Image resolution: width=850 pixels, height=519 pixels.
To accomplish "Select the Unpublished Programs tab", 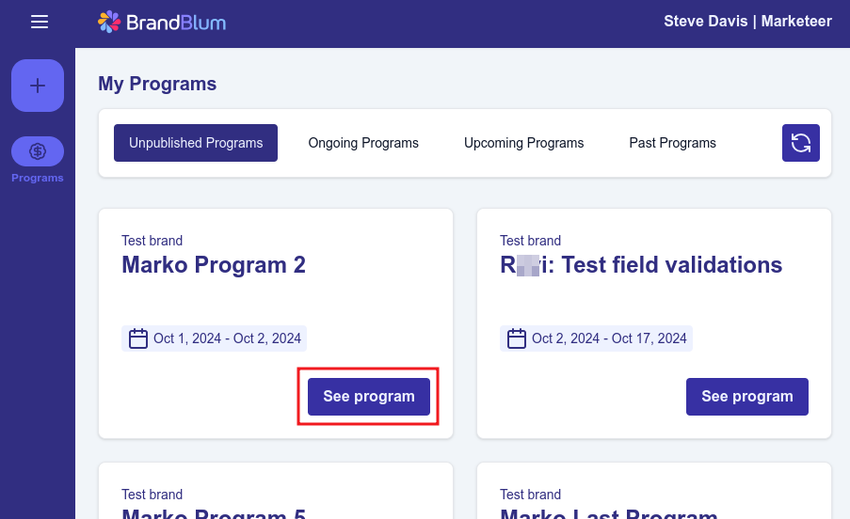I will [x=196, y=143].
